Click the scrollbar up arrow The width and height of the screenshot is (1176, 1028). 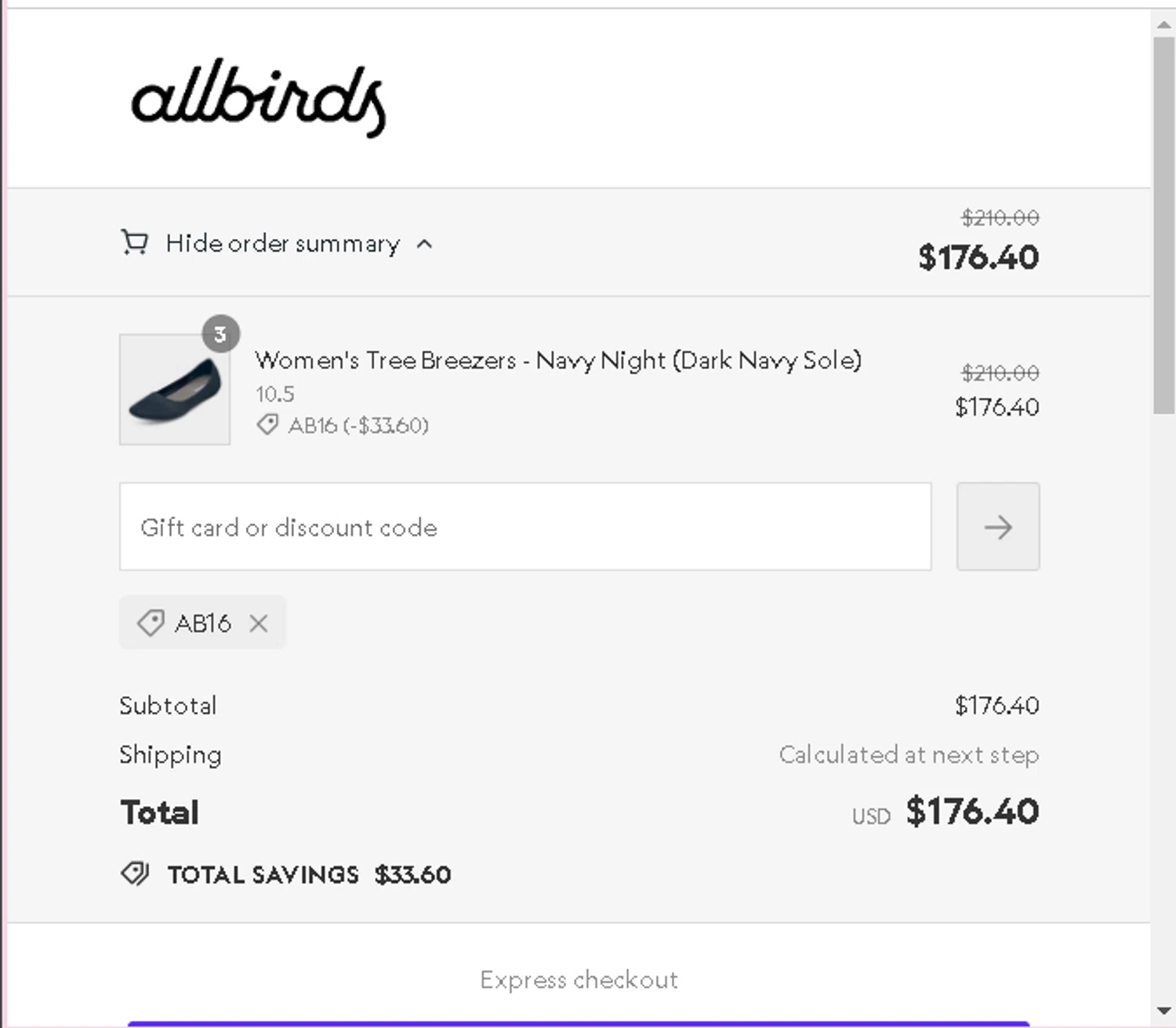1164,25
